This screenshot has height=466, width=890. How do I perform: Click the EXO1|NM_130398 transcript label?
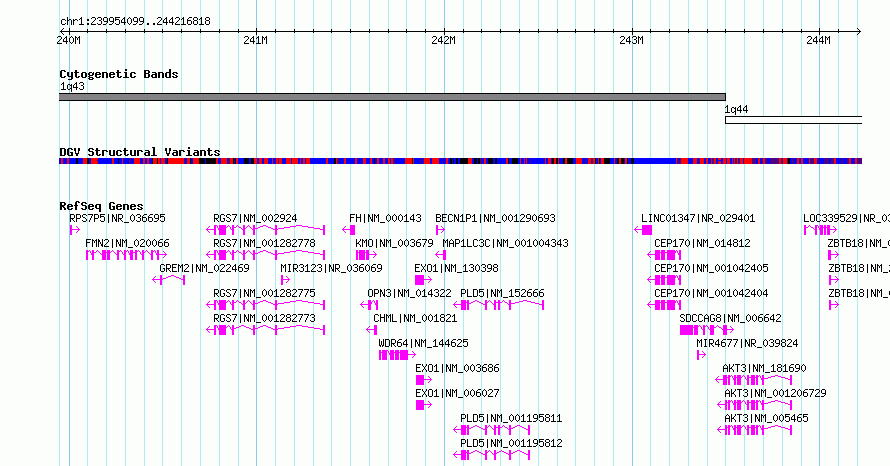457,268
